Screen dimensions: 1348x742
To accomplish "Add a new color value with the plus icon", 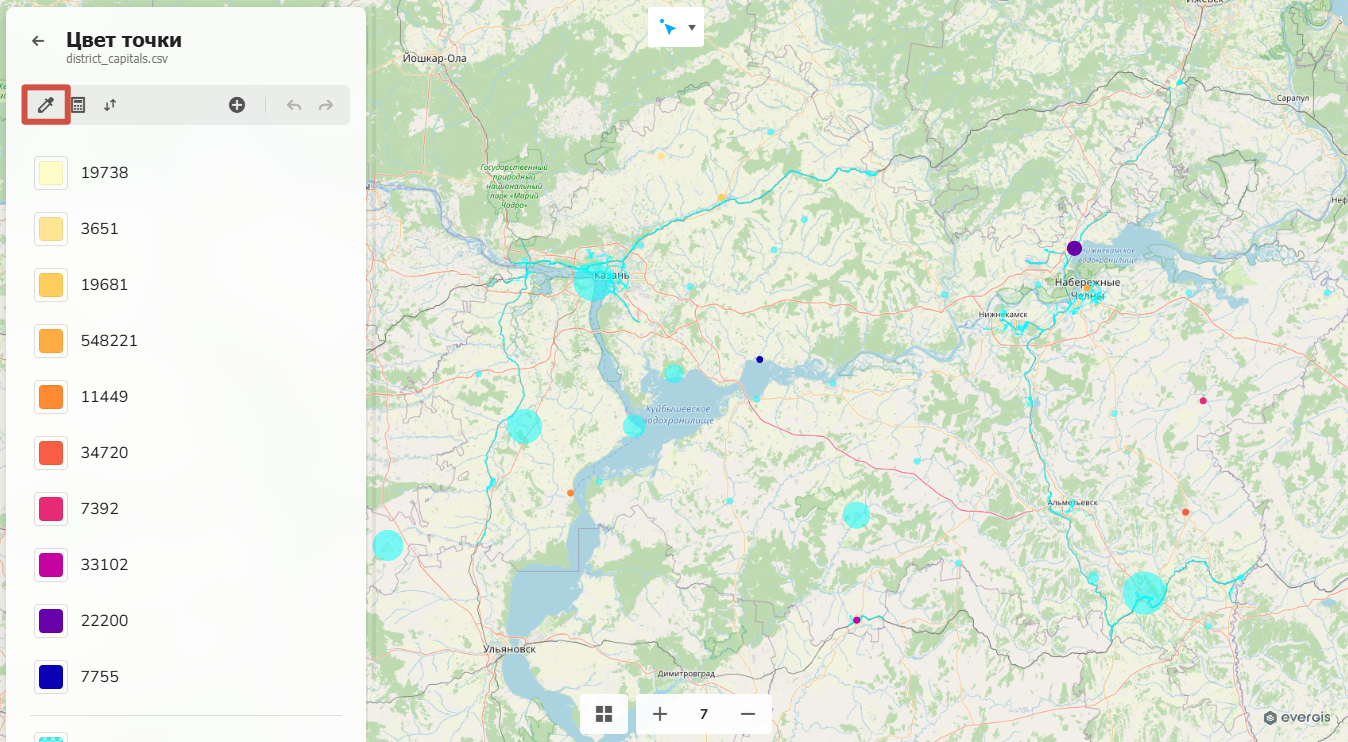I will [237, 105].
